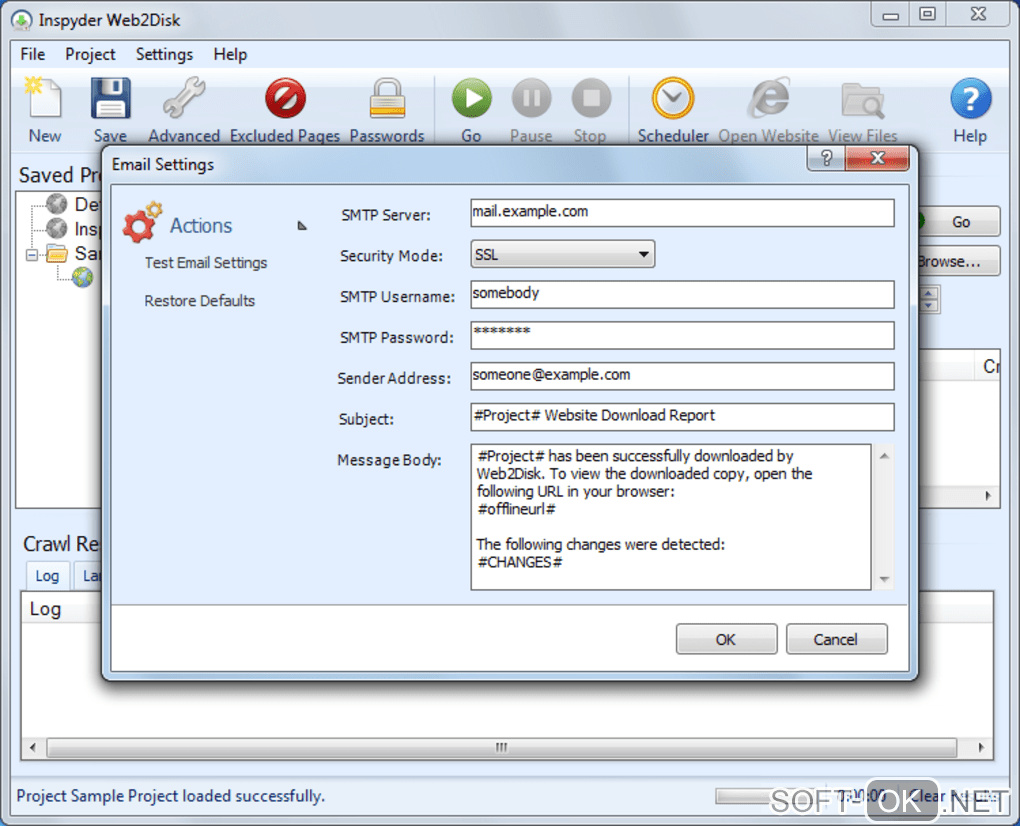Click the log horizontal scrollbar thumb
The height and width of the screenshot is (826, 1020).
pyautogui.click(x=502, y=747)
